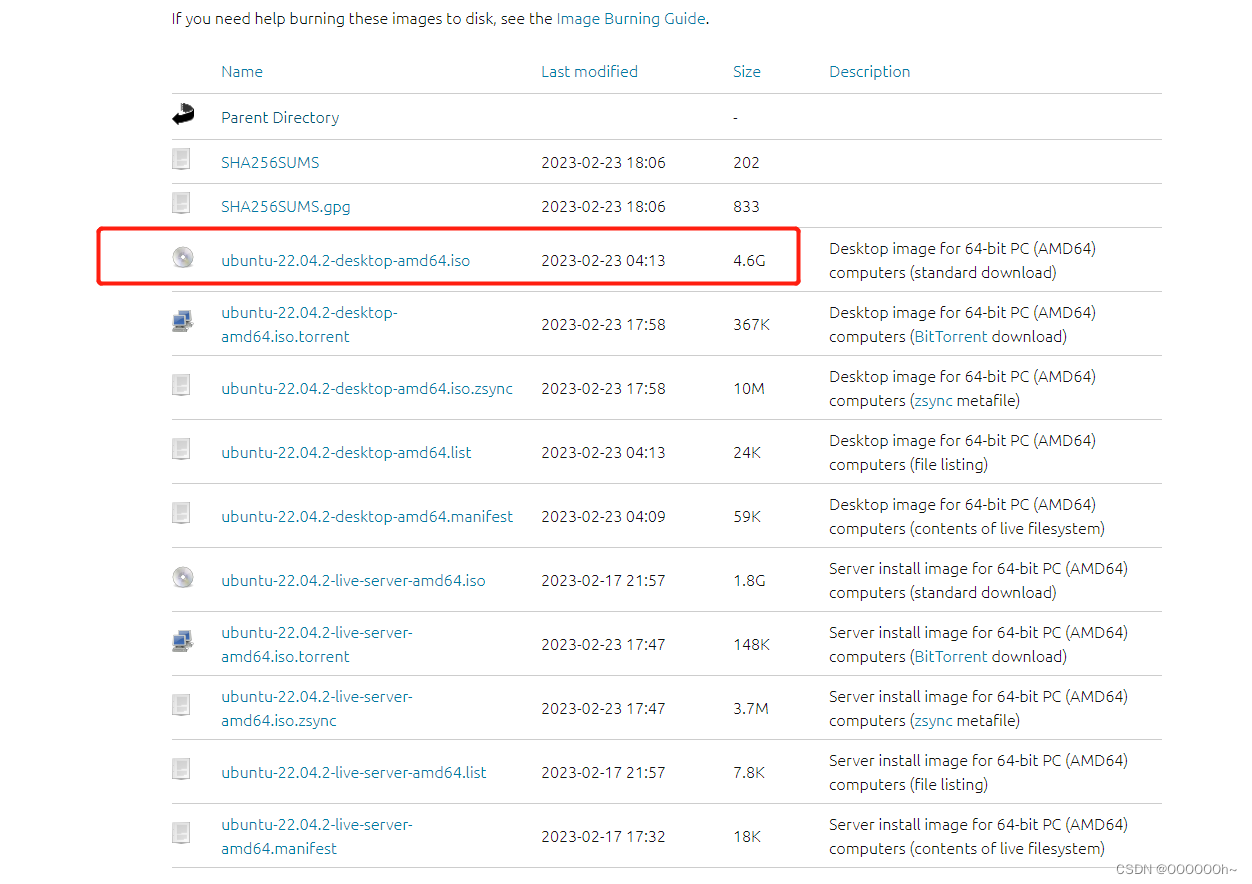1252x884 pixels.
Task: Click the BitTorrent link in the desktop torrent description
Action: point(951,337)
